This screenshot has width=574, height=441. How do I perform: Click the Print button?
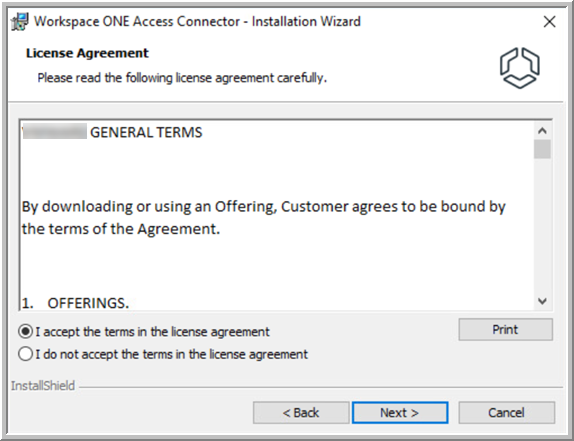coord(506,329)
